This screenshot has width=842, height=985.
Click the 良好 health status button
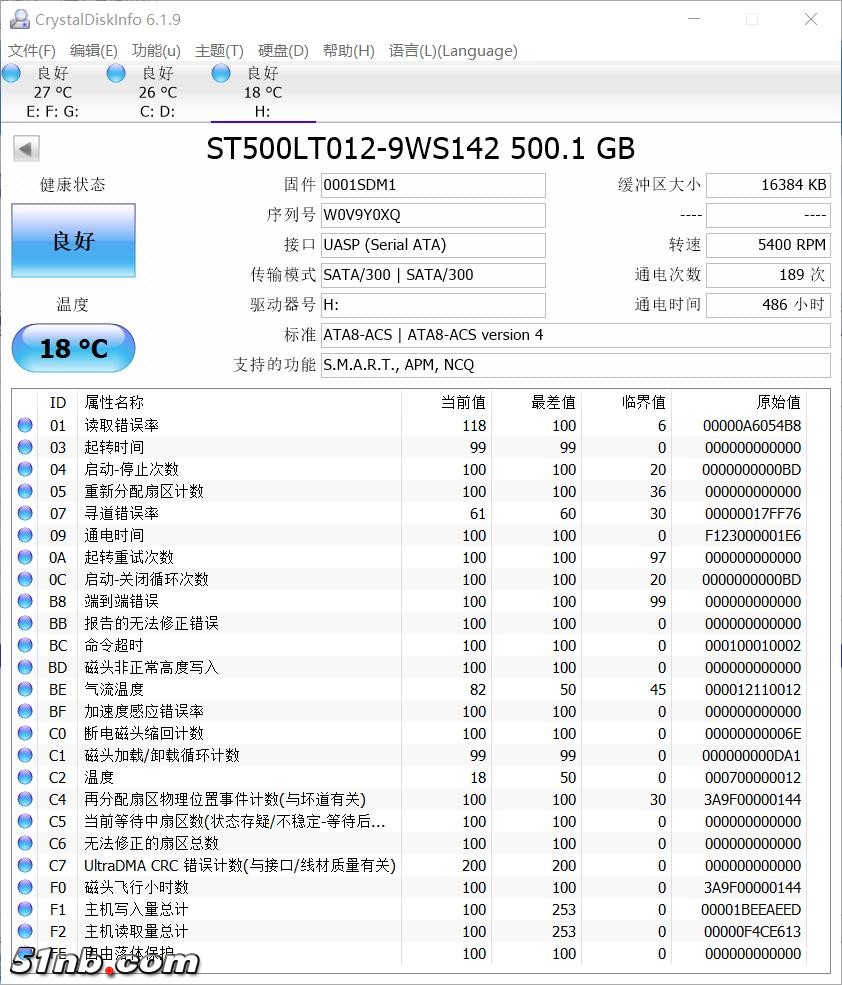pos(74,241)
